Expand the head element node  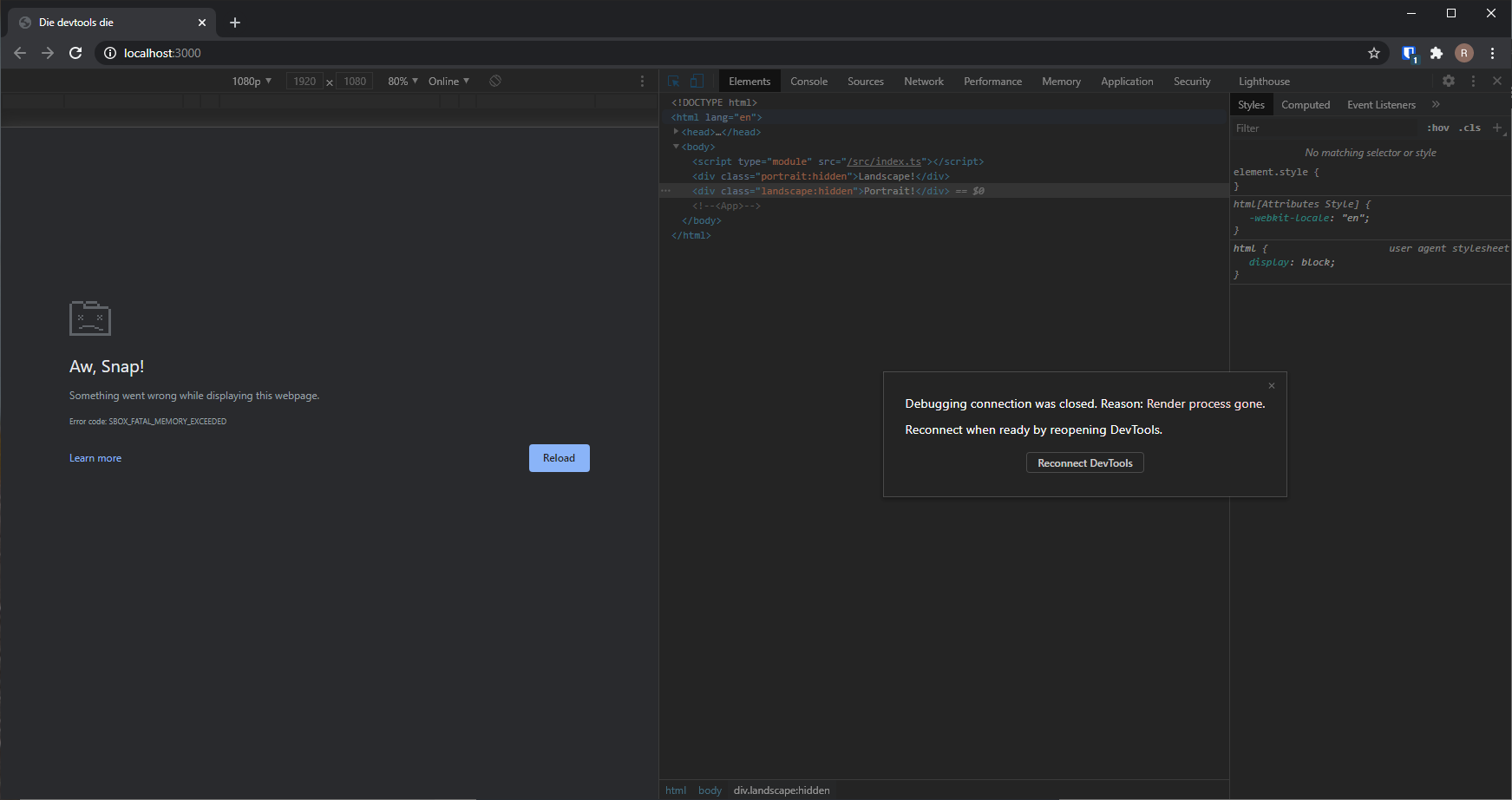click(x=677, y=132)
